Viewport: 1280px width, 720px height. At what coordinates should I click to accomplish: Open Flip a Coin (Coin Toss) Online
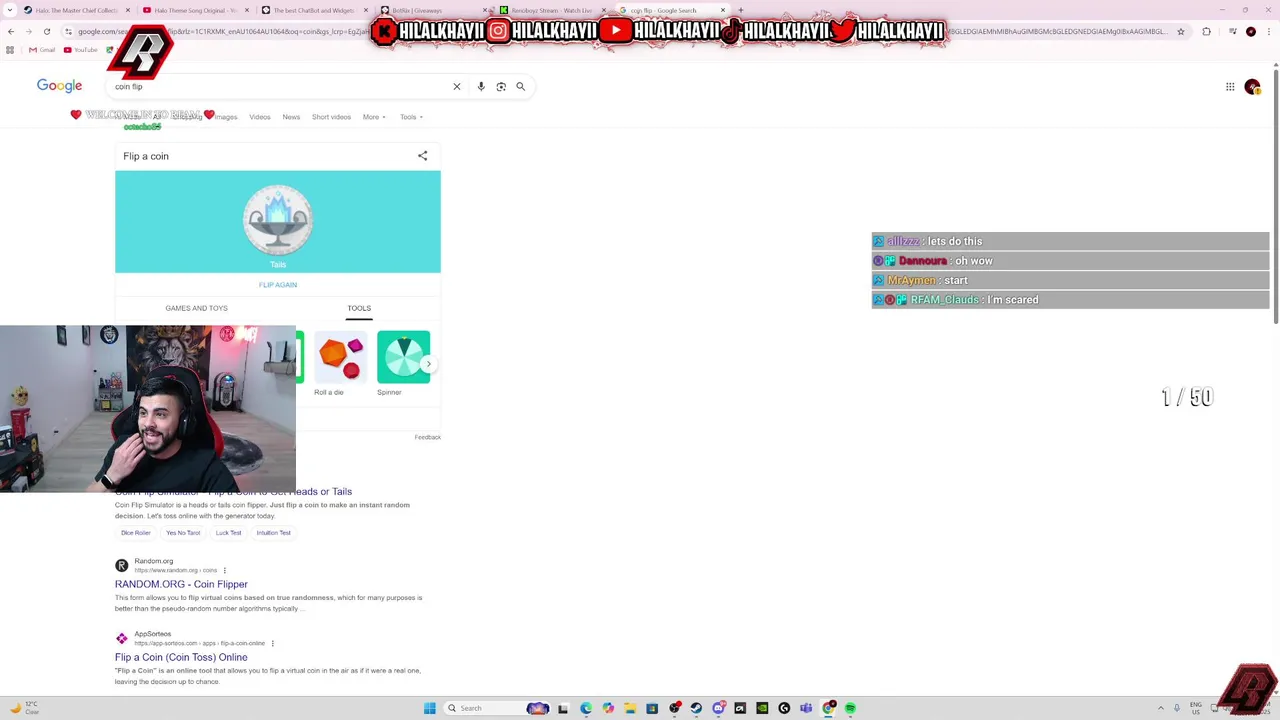[181, 657]
